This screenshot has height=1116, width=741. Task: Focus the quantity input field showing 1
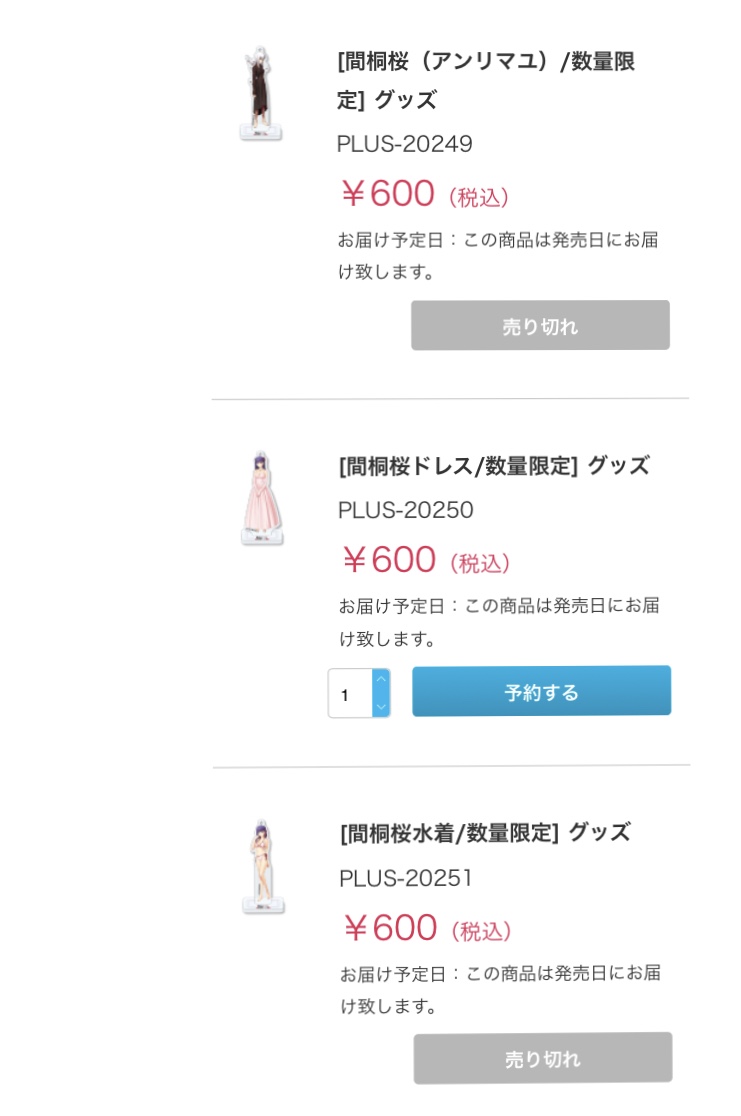(x=349, y=693)
